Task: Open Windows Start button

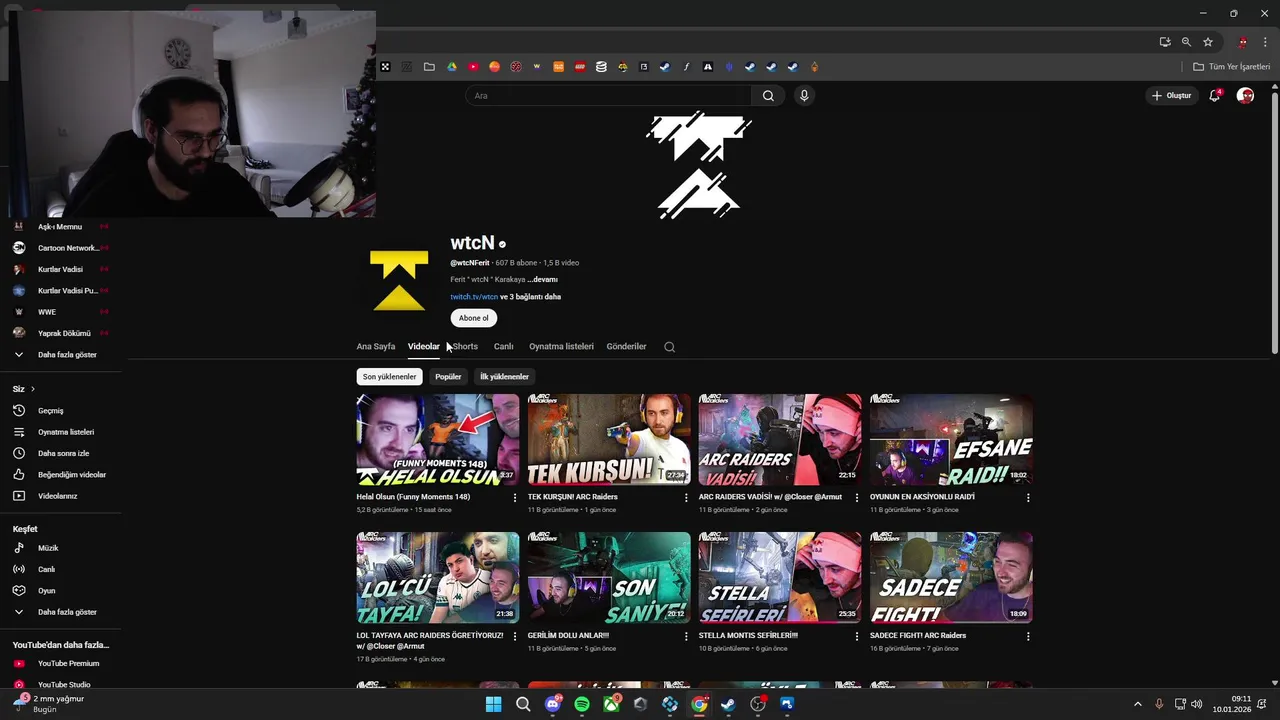Action: click(493, 704)
